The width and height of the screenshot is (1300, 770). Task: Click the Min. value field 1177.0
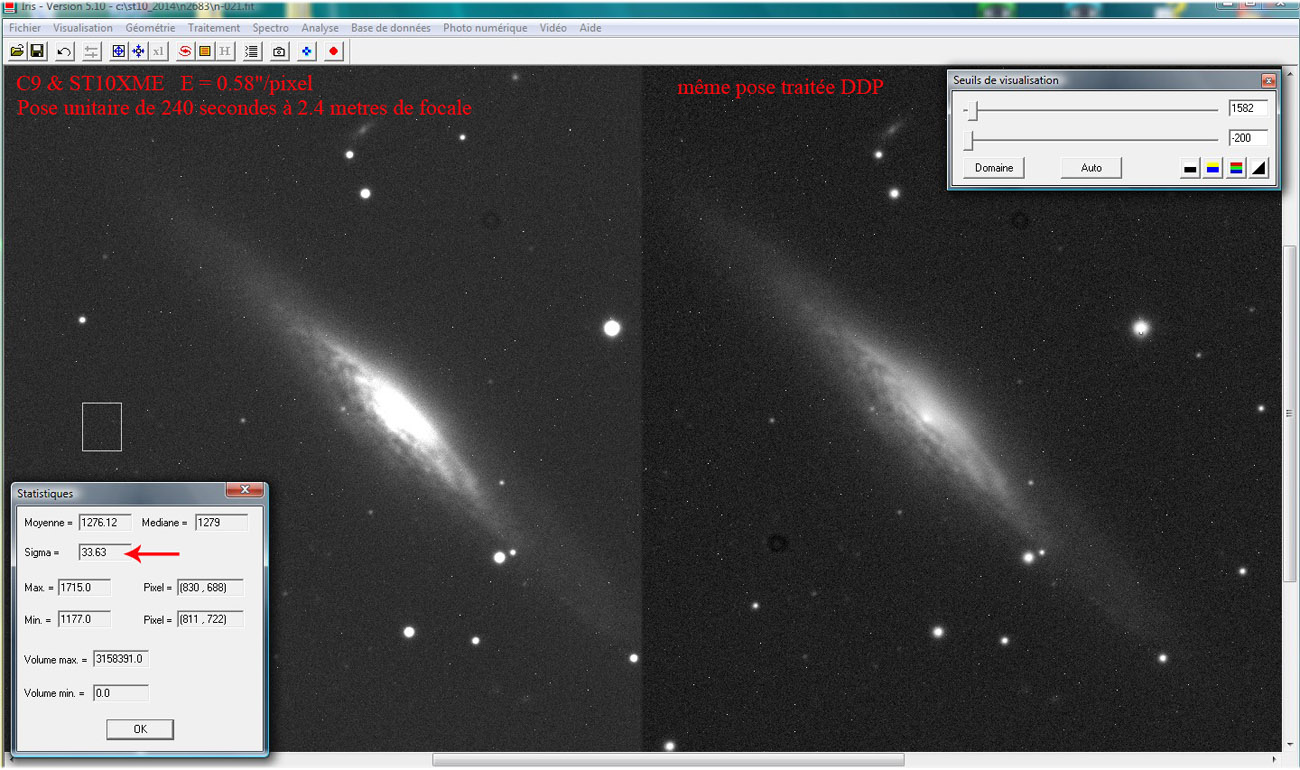point(84,619)
